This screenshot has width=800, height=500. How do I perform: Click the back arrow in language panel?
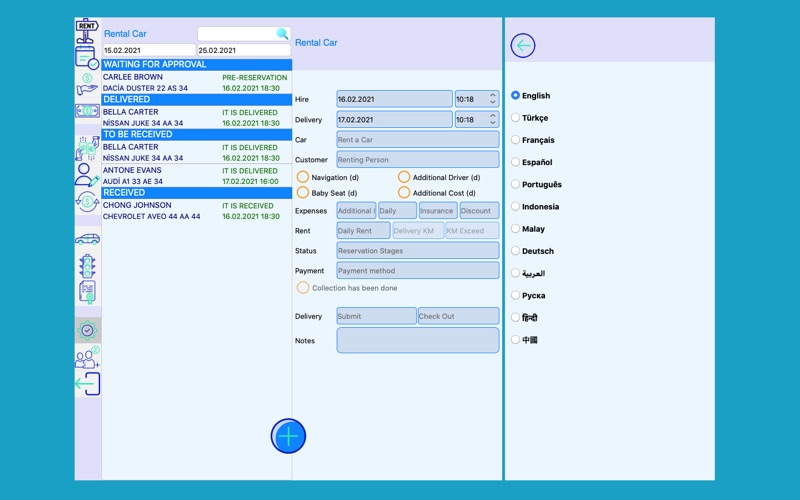click(523, 45)
